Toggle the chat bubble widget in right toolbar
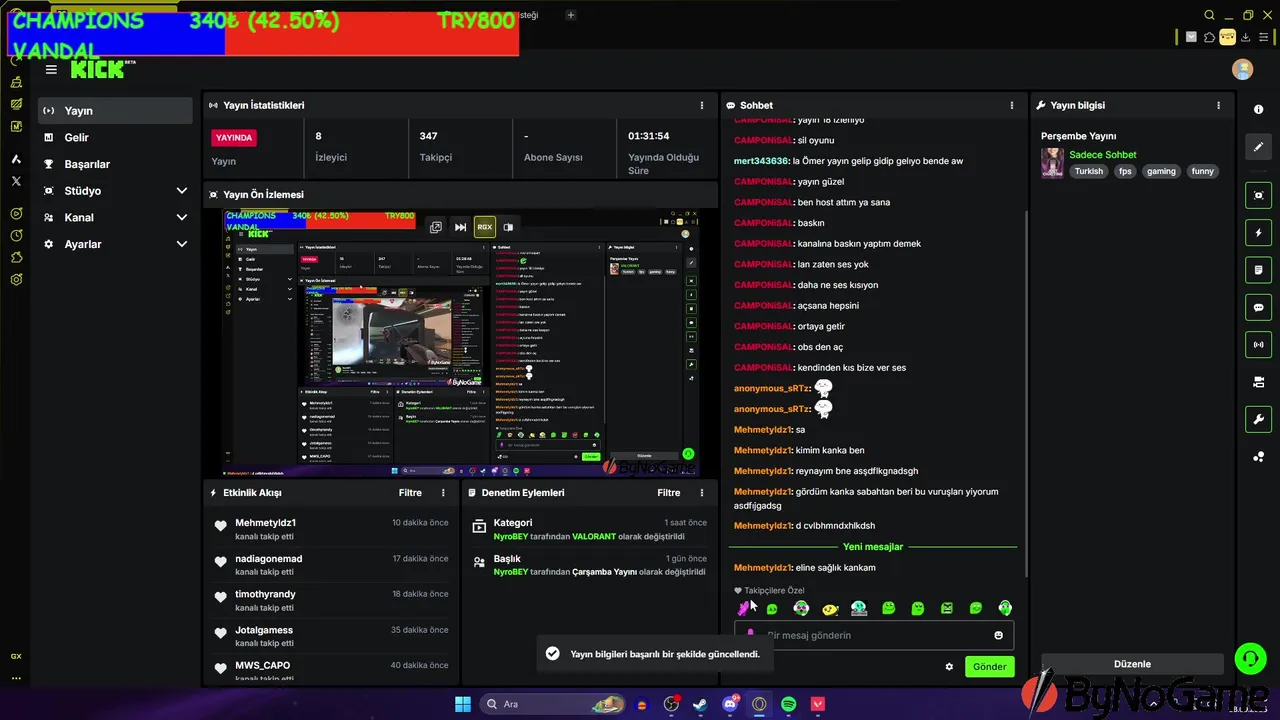This screenshot has height=720, width=1280. point(1258,307)
